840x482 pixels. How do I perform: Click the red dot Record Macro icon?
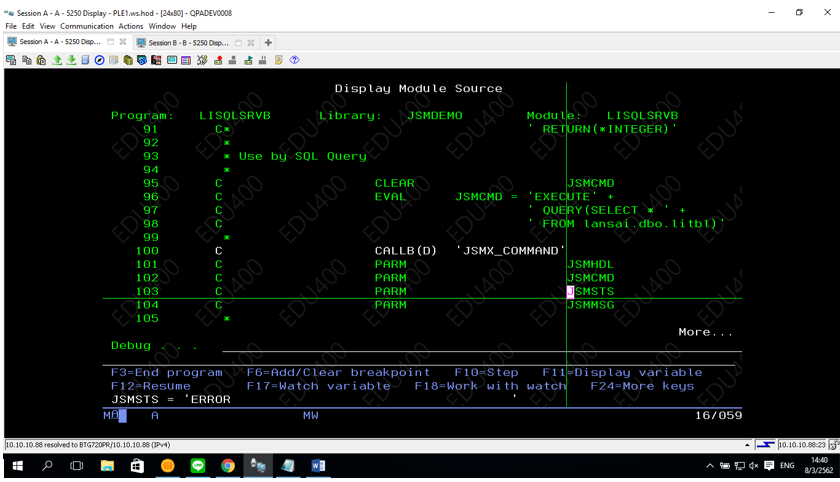click(x=218, y=60)
